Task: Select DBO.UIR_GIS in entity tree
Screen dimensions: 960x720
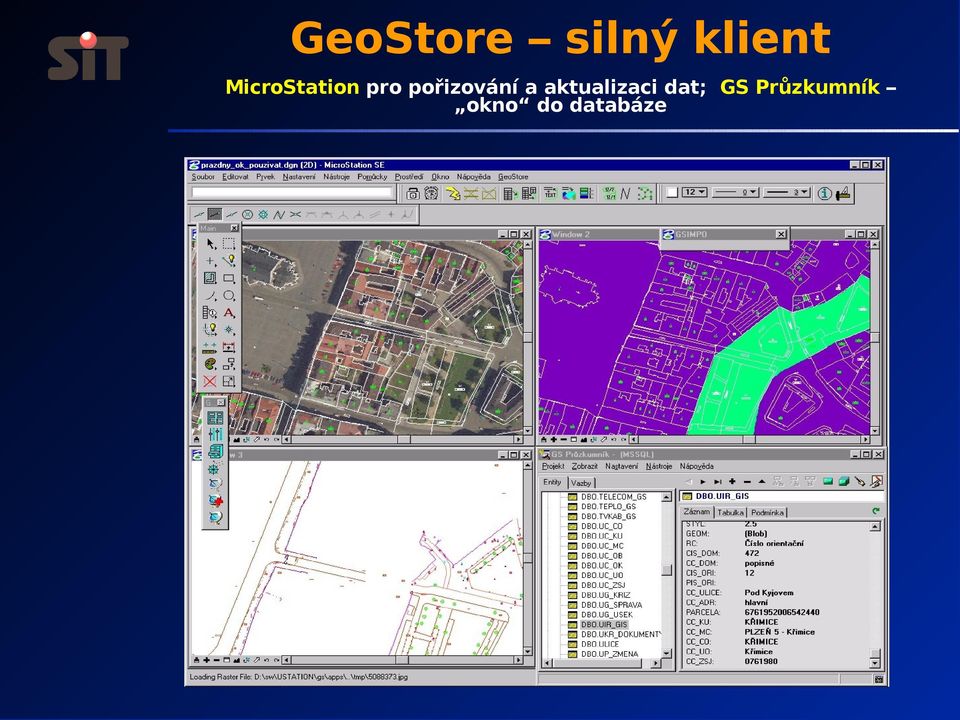Action: (604, 624)
